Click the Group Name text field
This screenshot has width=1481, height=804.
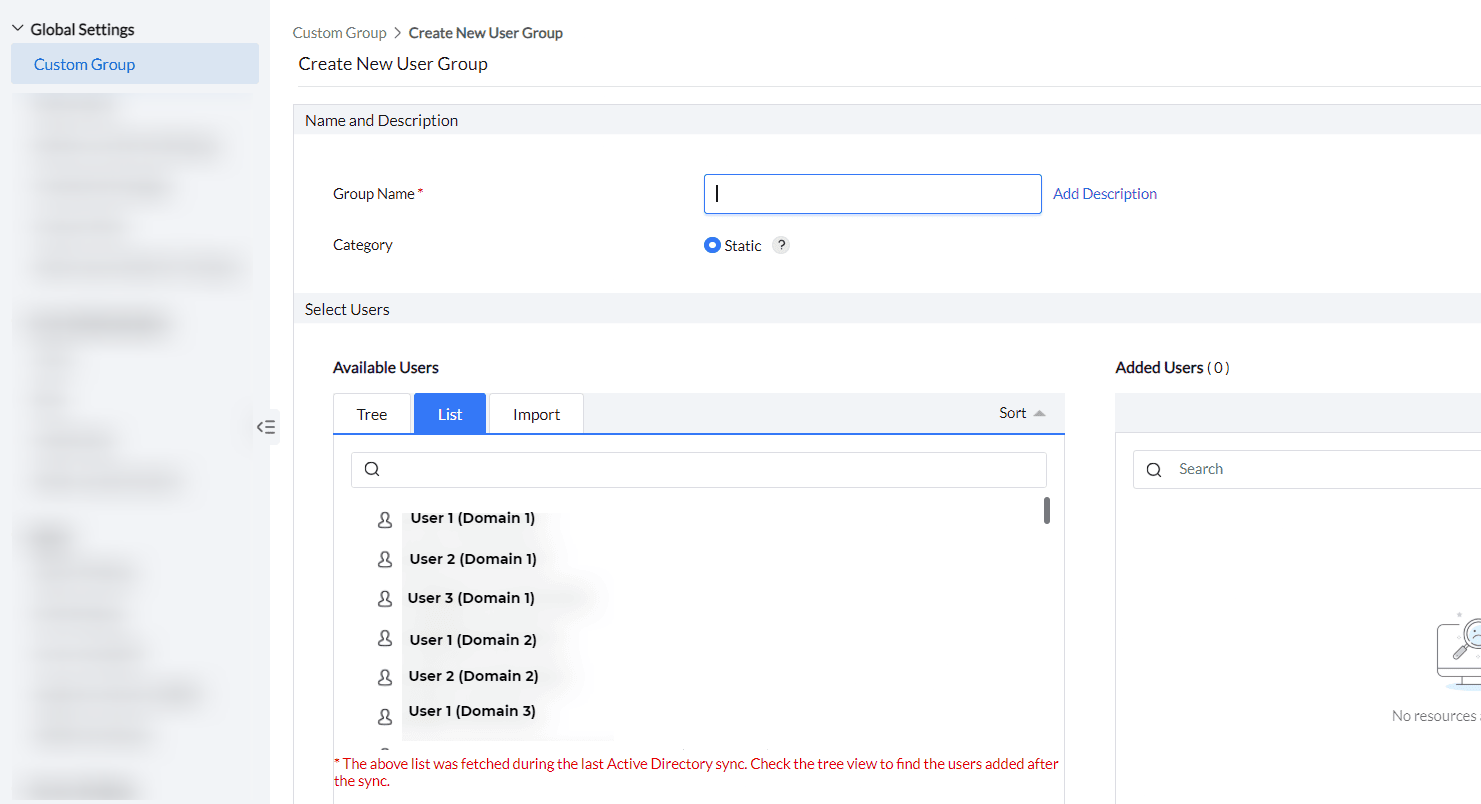coord(872,194)
